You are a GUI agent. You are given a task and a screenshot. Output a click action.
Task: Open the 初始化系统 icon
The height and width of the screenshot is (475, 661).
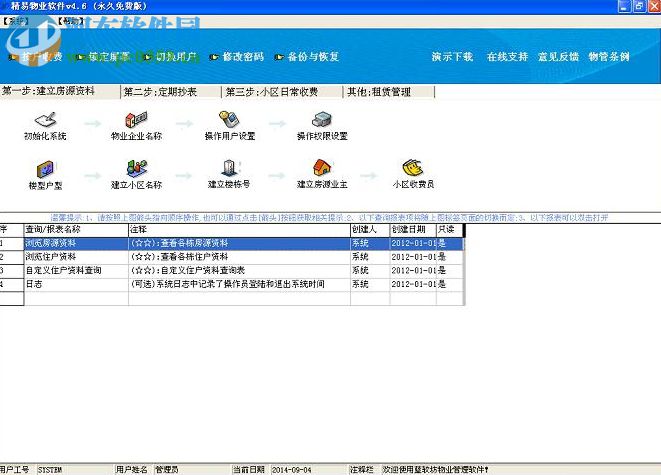46,120
